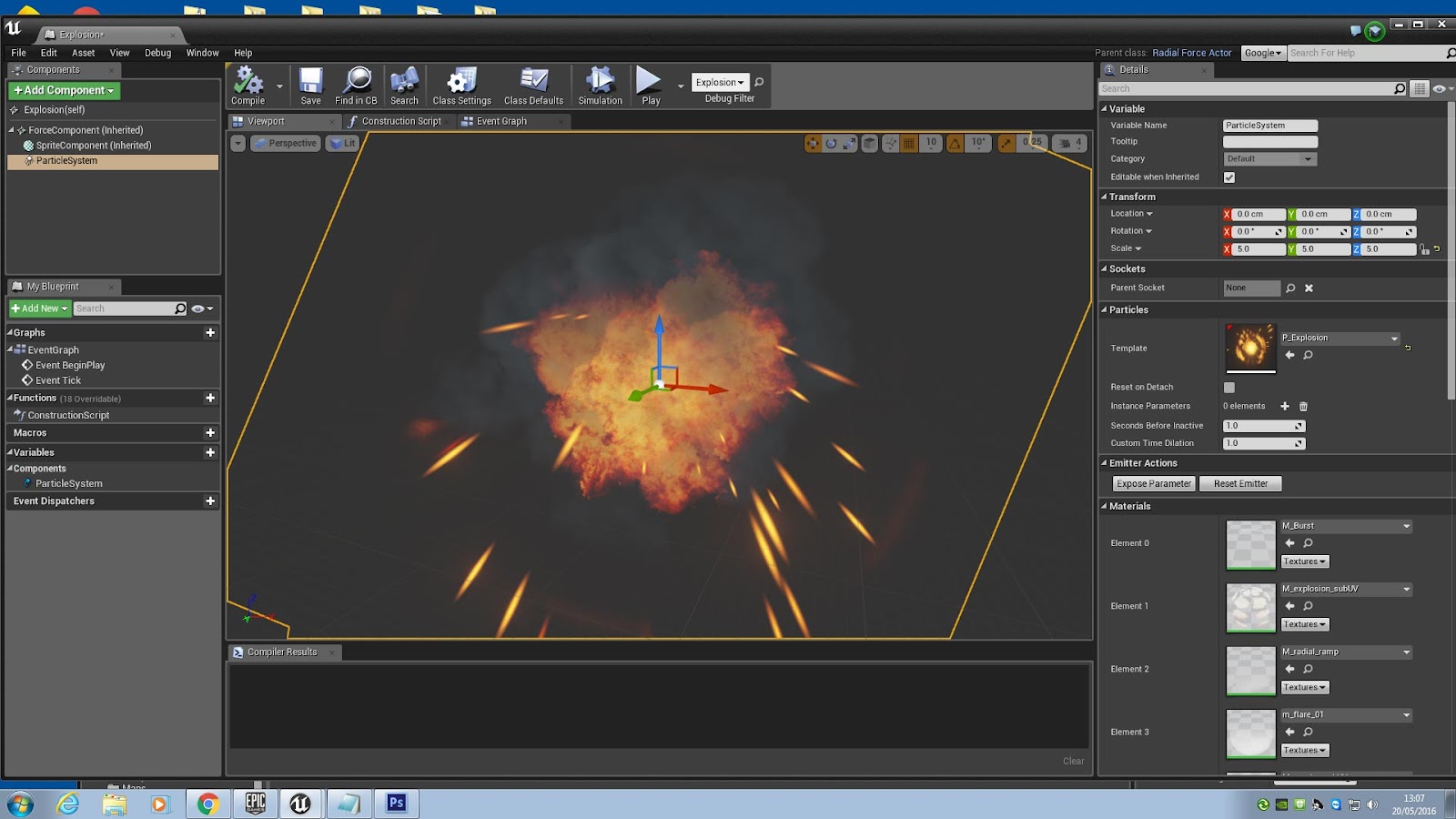Compile the Explosion blueprint
This screenshot has height=819, width=1456.
tap(248, 86)
